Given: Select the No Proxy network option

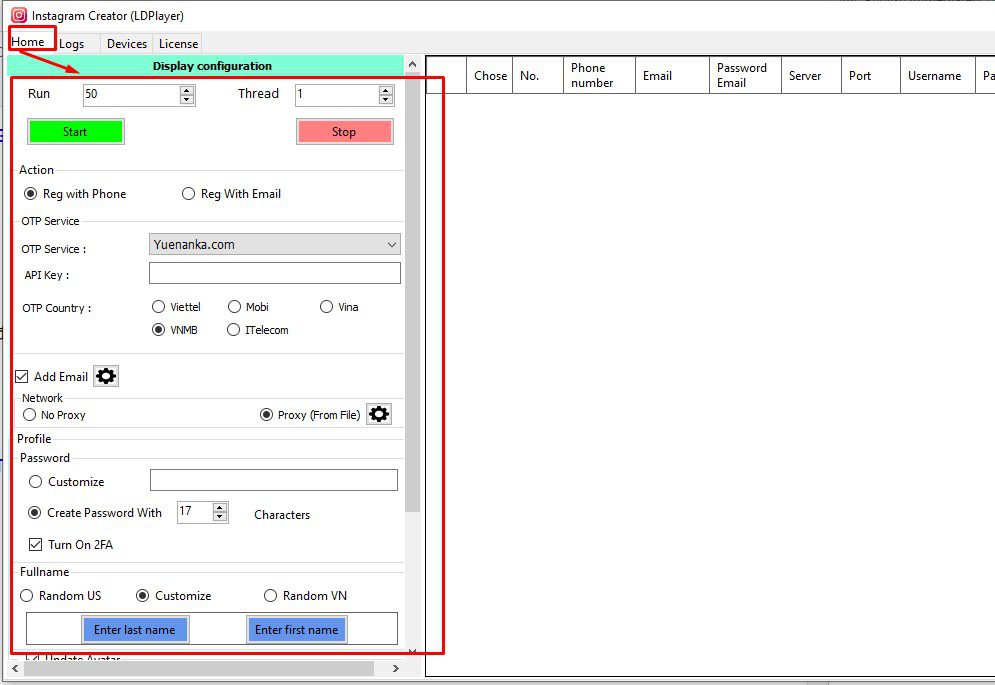Looking at the screenshot, I should [54, 415].
